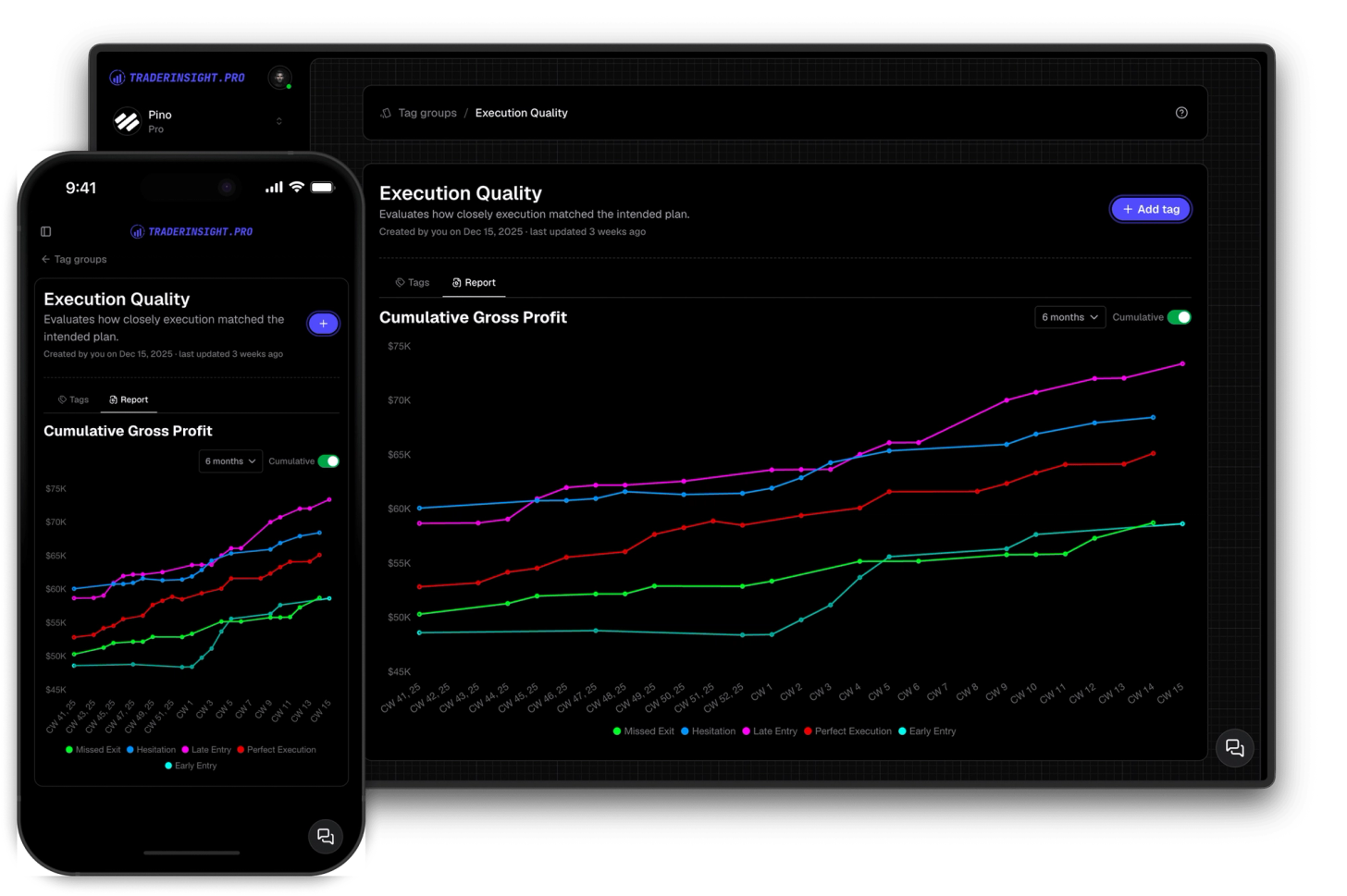Click the CW 15 axis label on desktop chart

coord(1169,693)
